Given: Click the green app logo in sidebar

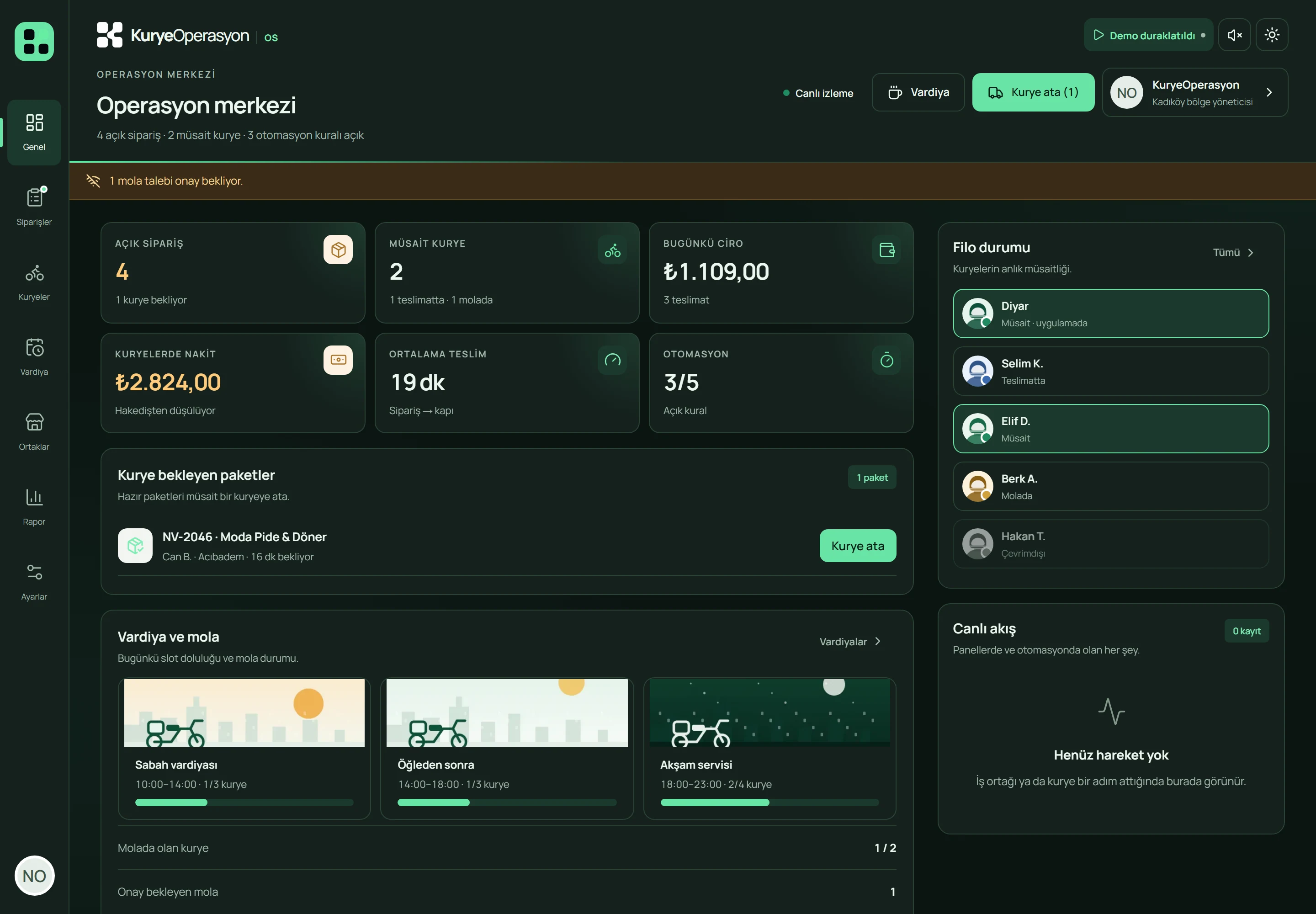Looking at the screenshot, I should click(34, 41).
